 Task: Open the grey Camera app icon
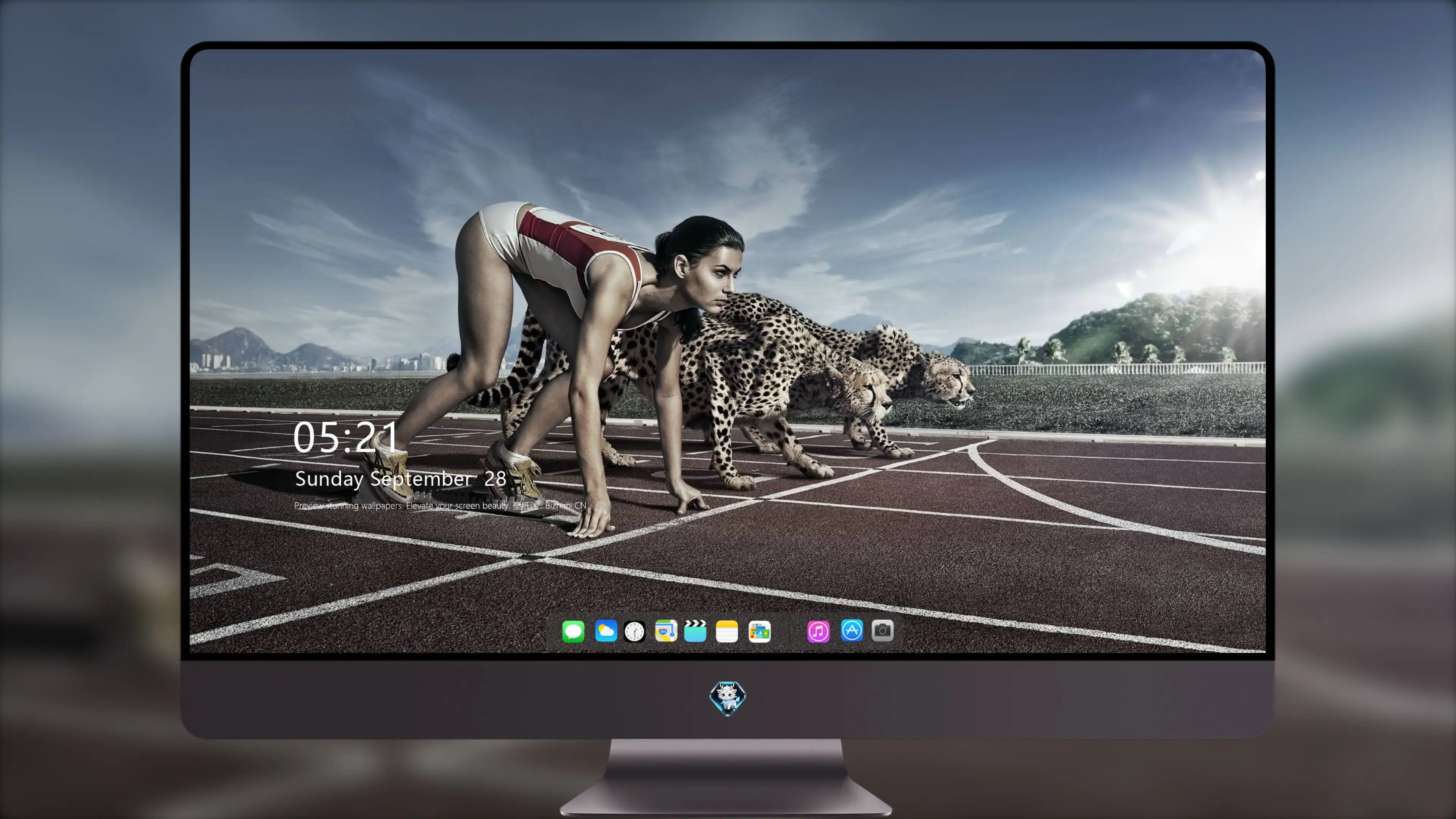882,631
